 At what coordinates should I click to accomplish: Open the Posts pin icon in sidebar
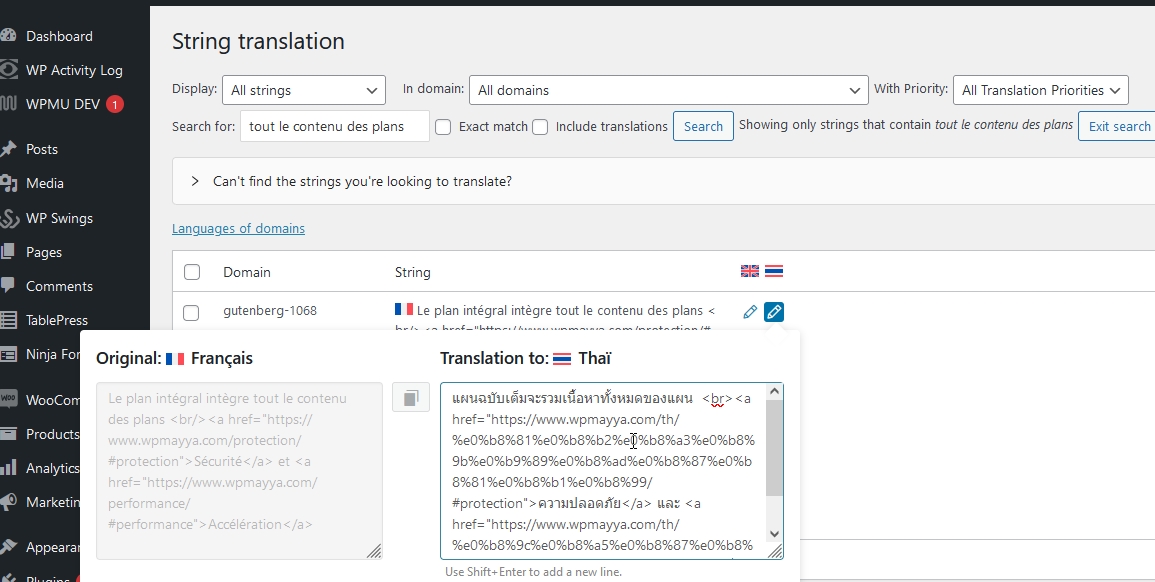click(8, 149)
